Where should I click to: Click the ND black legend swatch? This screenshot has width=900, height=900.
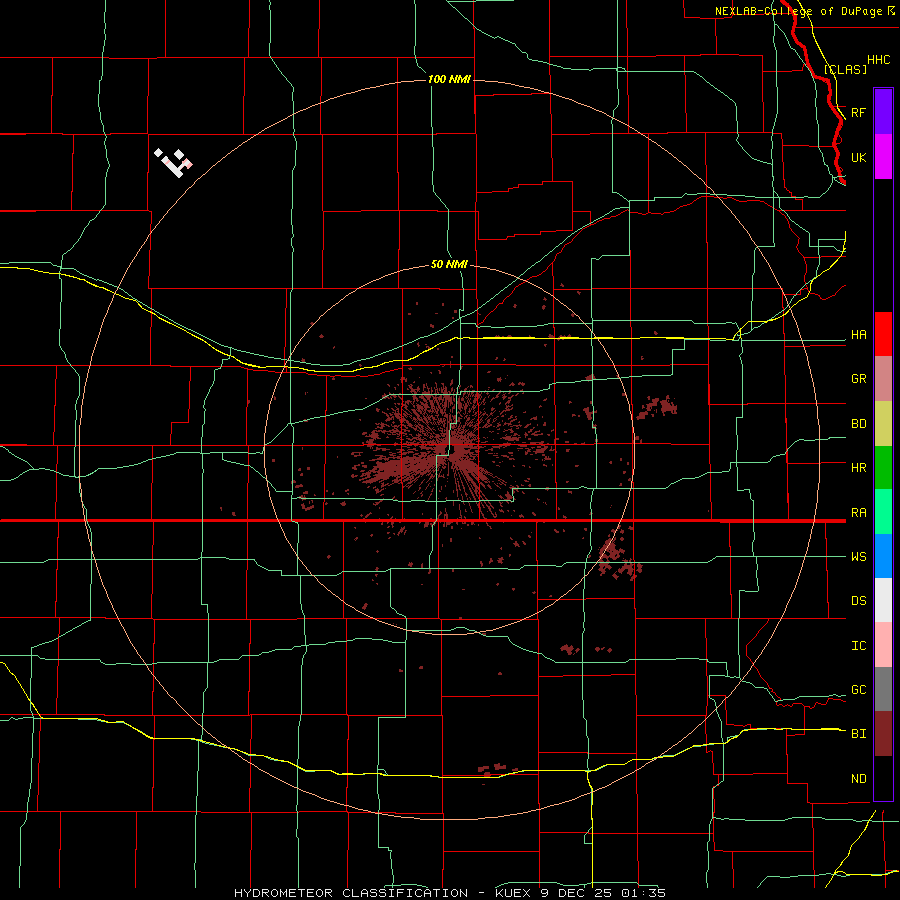pos(883,778)
